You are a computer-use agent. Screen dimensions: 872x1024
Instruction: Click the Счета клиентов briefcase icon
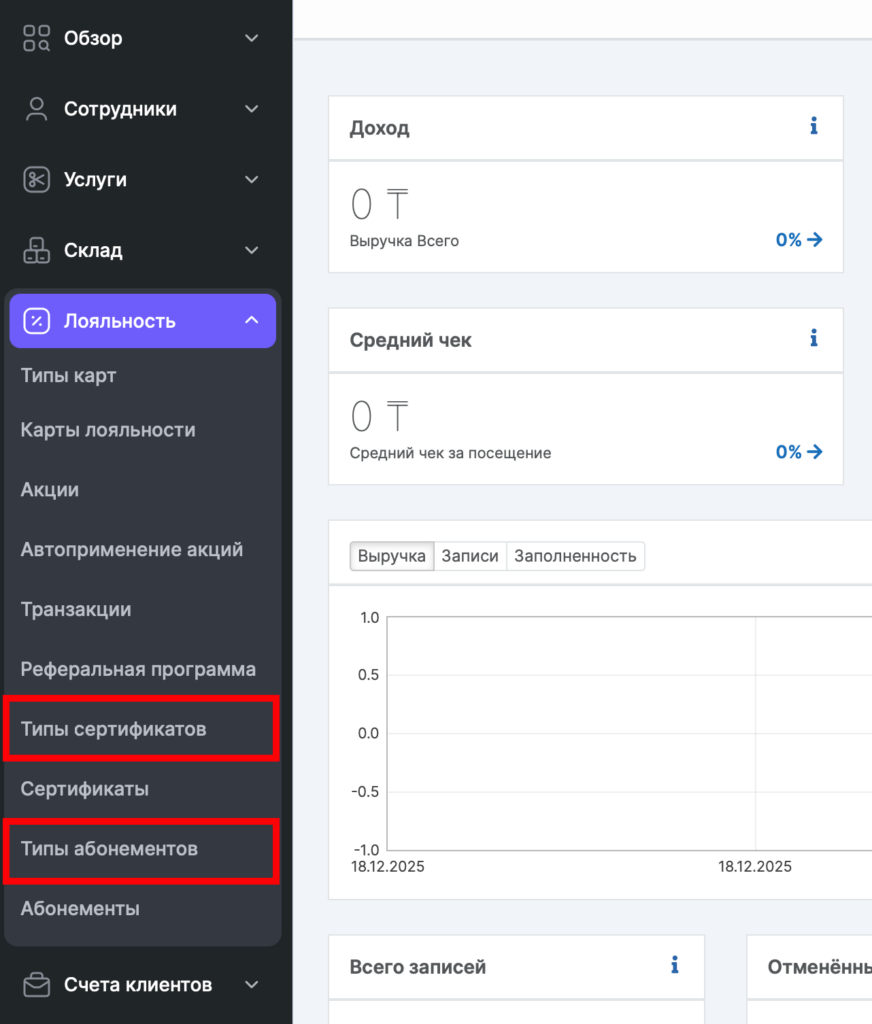36,985
